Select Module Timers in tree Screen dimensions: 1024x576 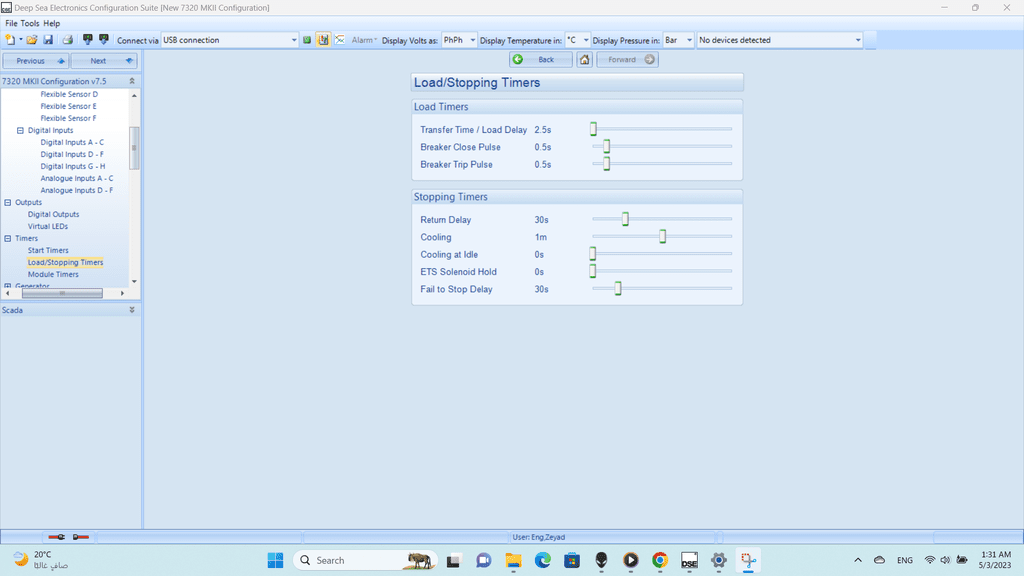point(53,274)
